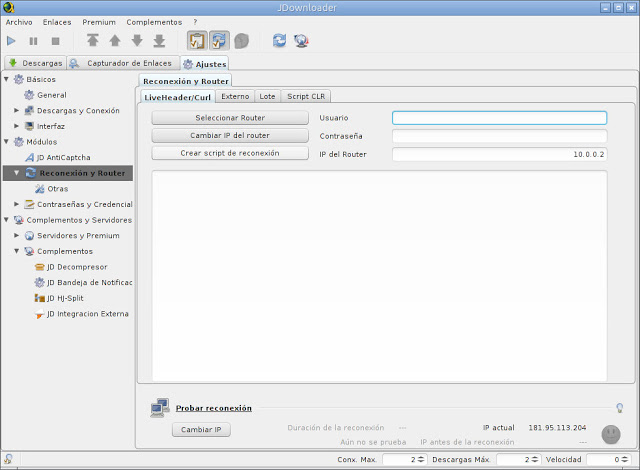Focus the Contraseña input field
The image size is (640, 470).
click(499, 136)
